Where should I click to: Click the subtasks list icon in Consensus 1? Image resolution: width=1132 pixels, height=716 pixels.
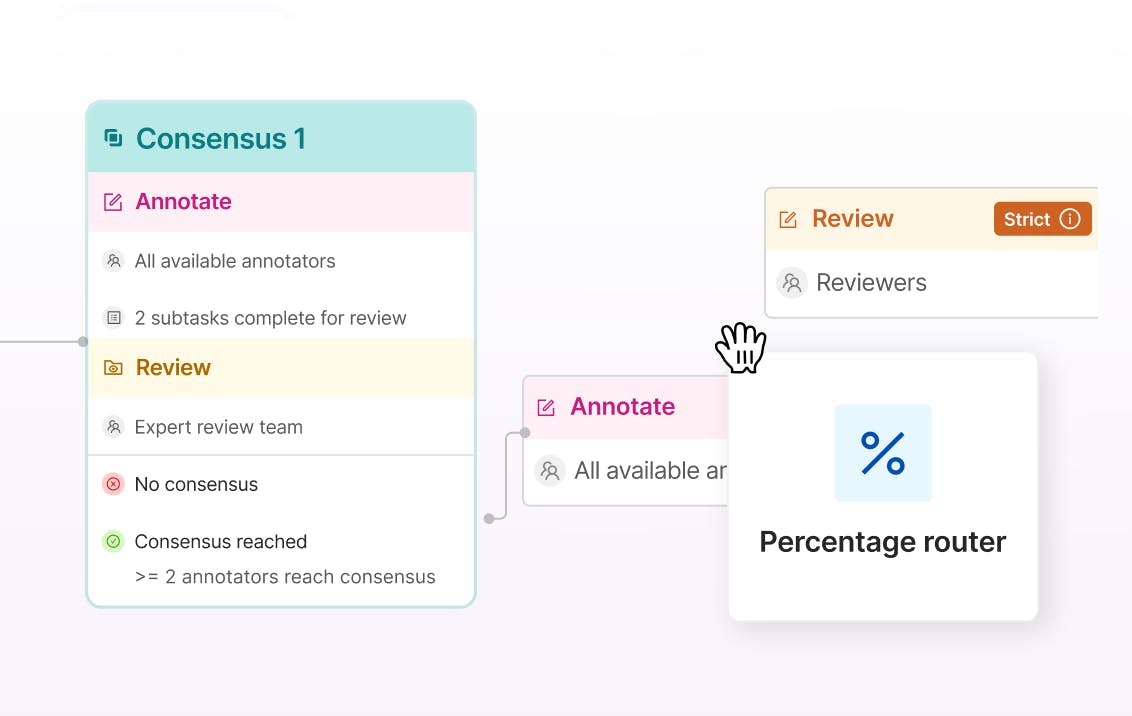tap(113, 318)
